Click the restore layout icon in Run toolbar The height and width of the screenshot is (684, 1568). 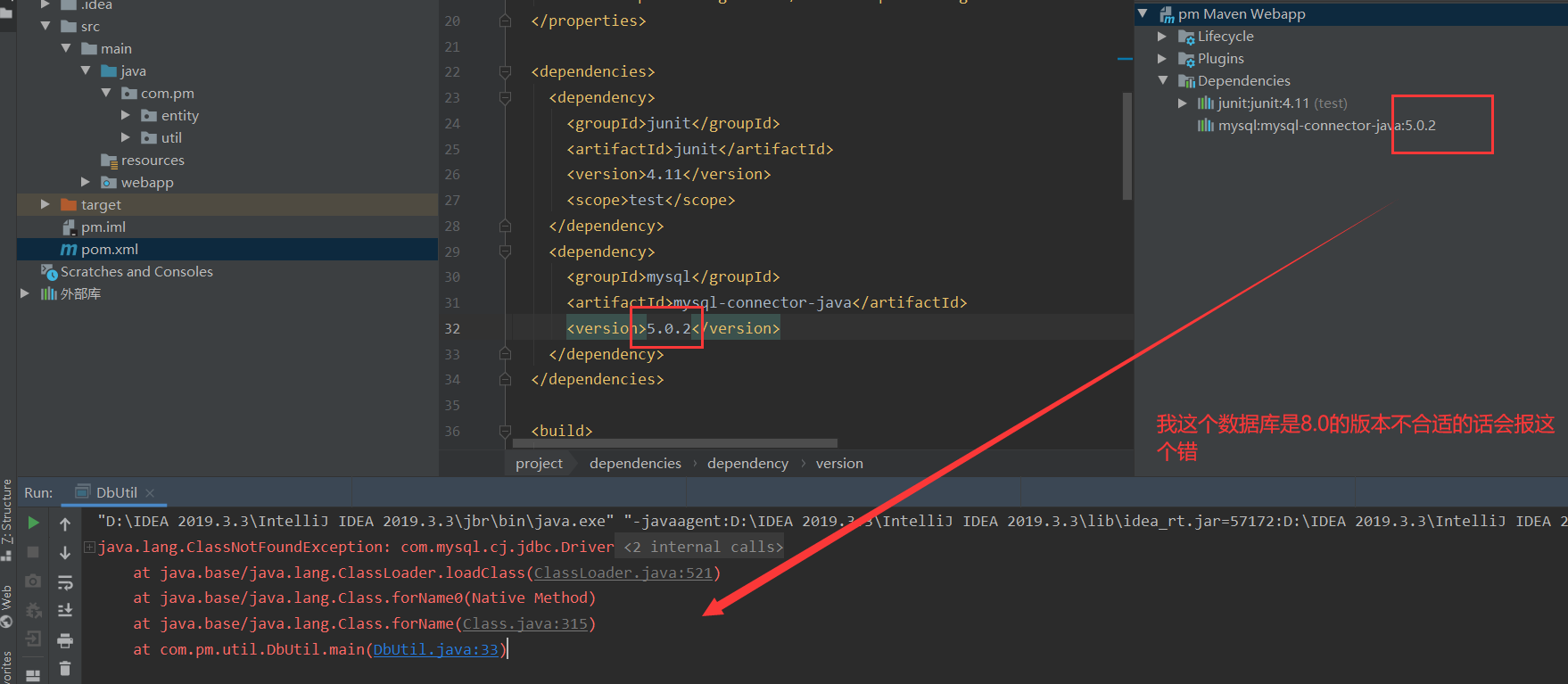33,675
